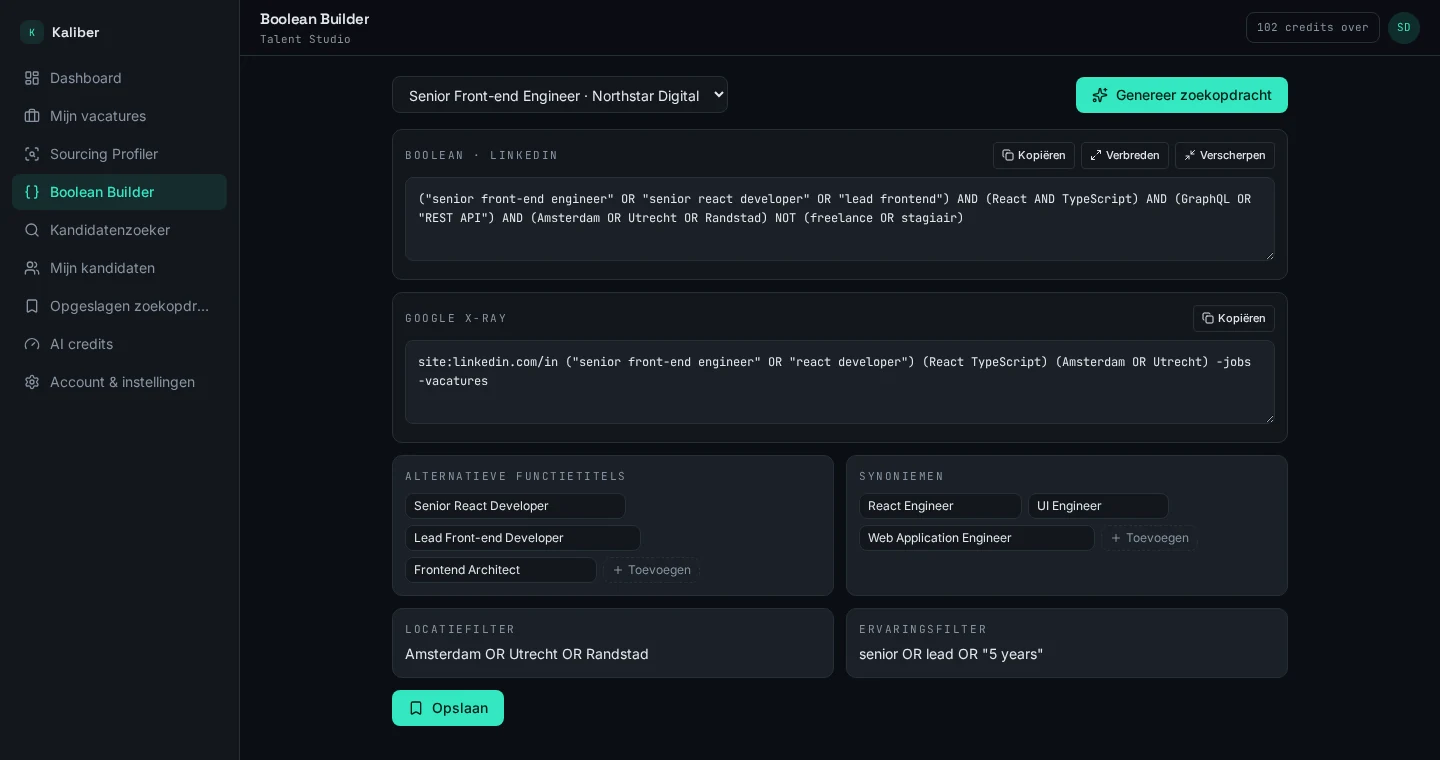Click Verscherpen to narrow search
The image size is (1440, 760).
1225,155
